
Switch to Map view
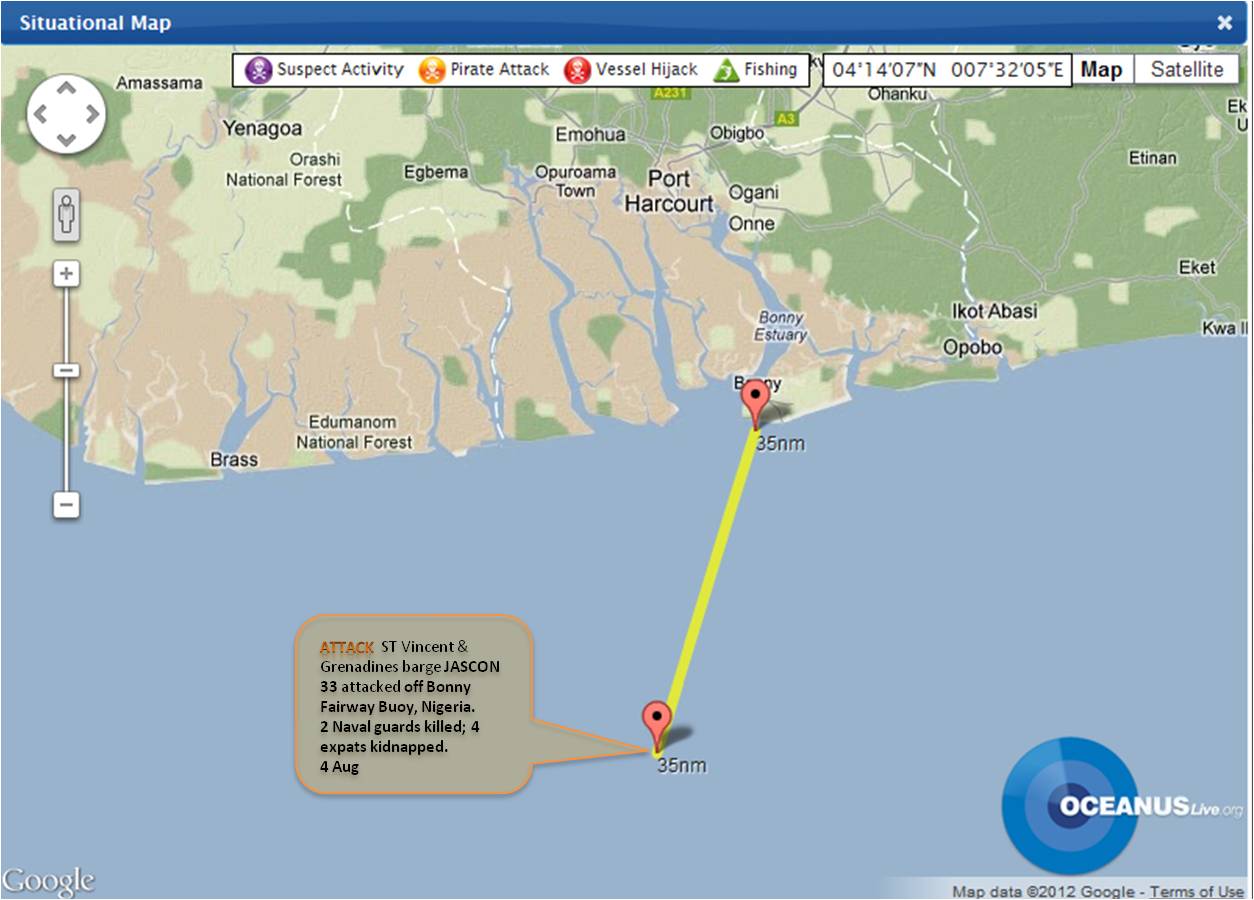(x=1101, y=70)
